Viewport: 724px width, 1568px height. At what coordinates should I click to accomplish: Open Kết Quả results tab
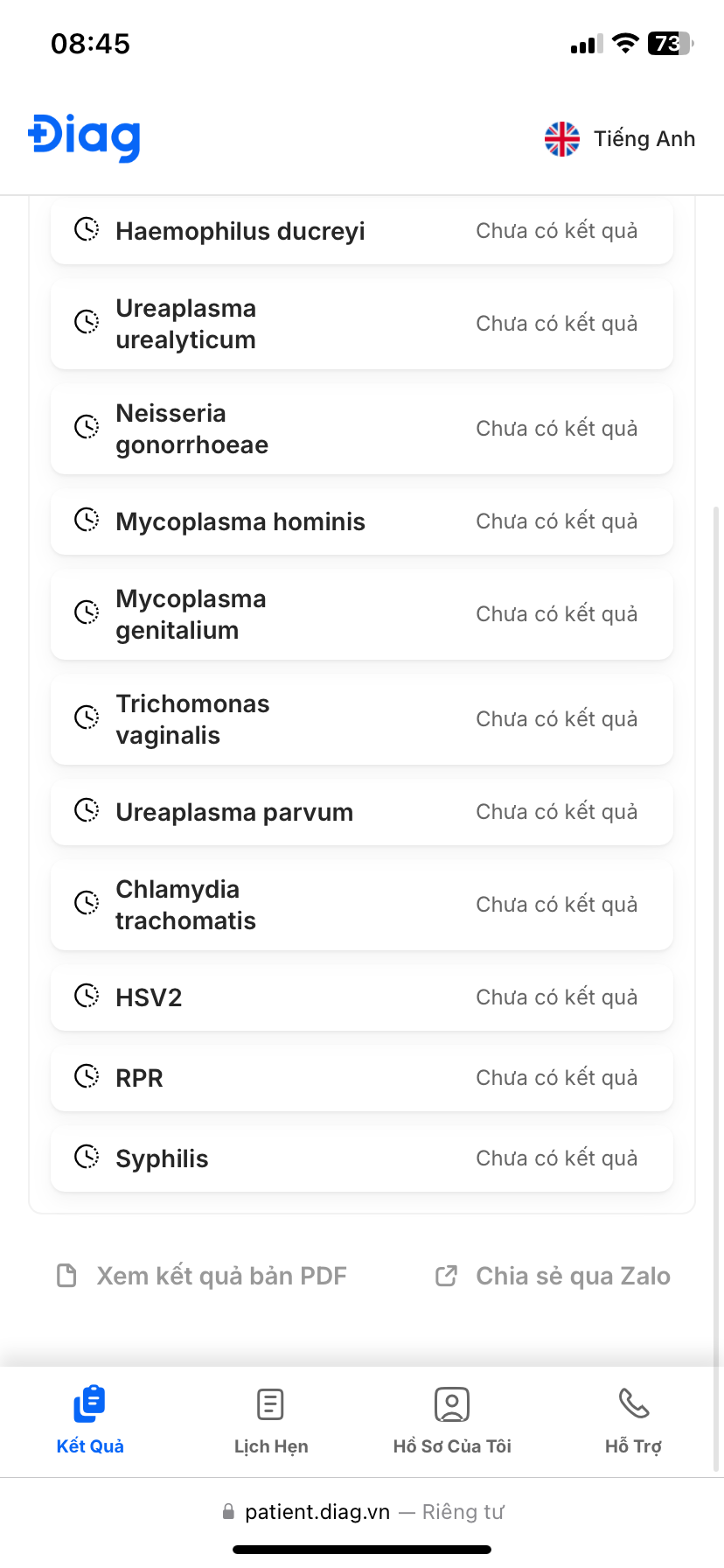(90, 1419)
